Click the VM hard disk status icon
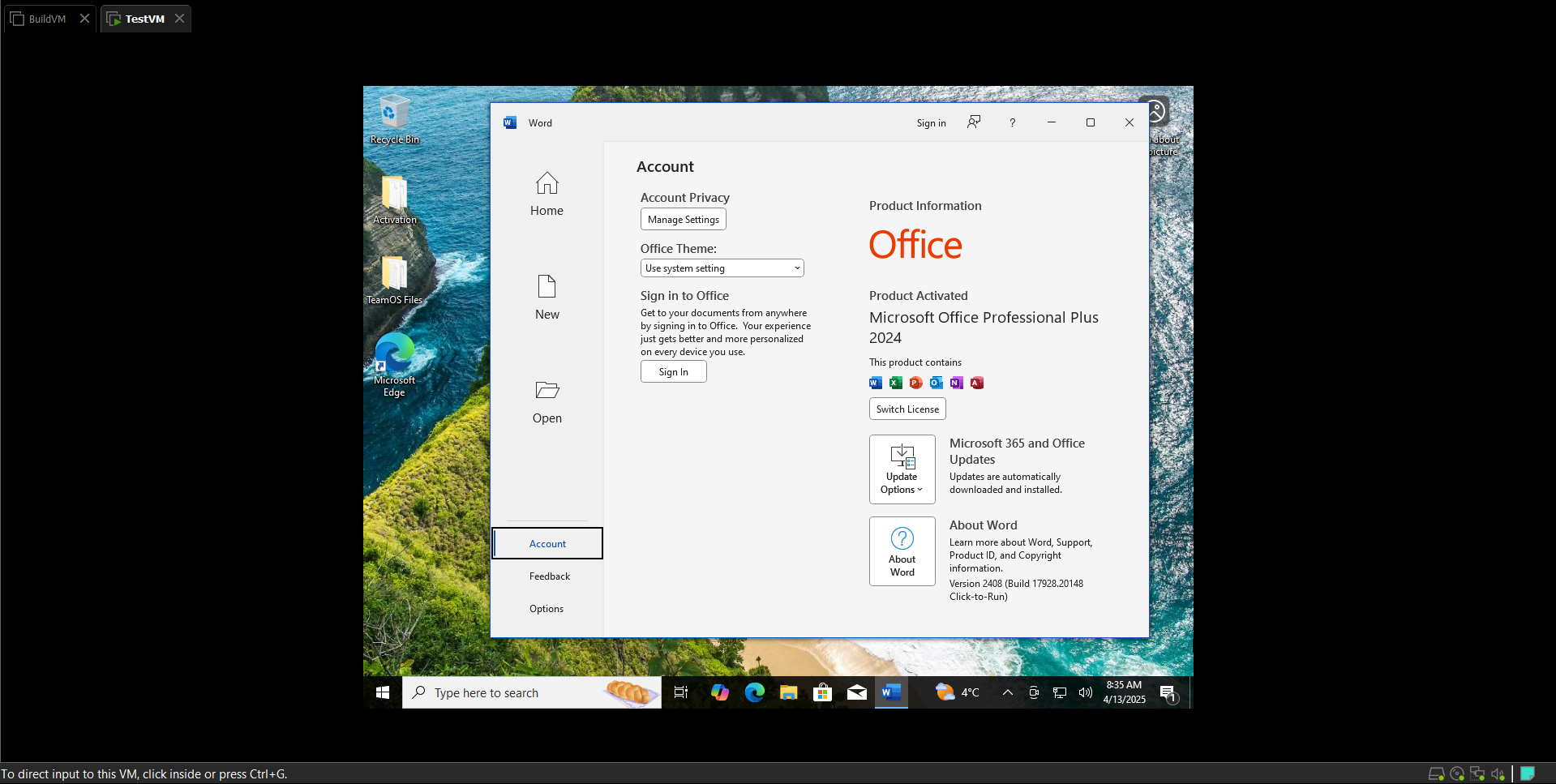 click(x=1436, y=774)
